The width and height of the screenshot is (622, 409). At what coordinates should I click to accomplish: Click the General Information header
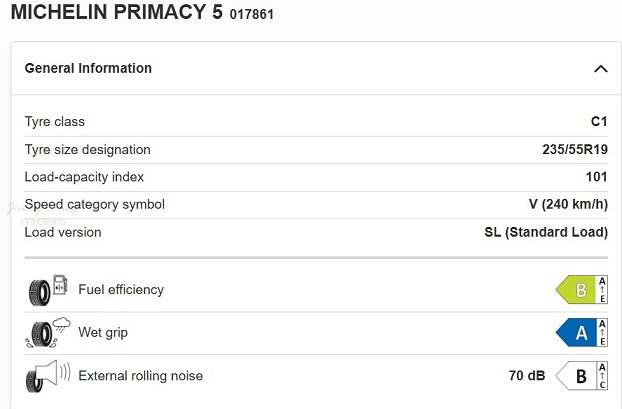tap(88, 69)
